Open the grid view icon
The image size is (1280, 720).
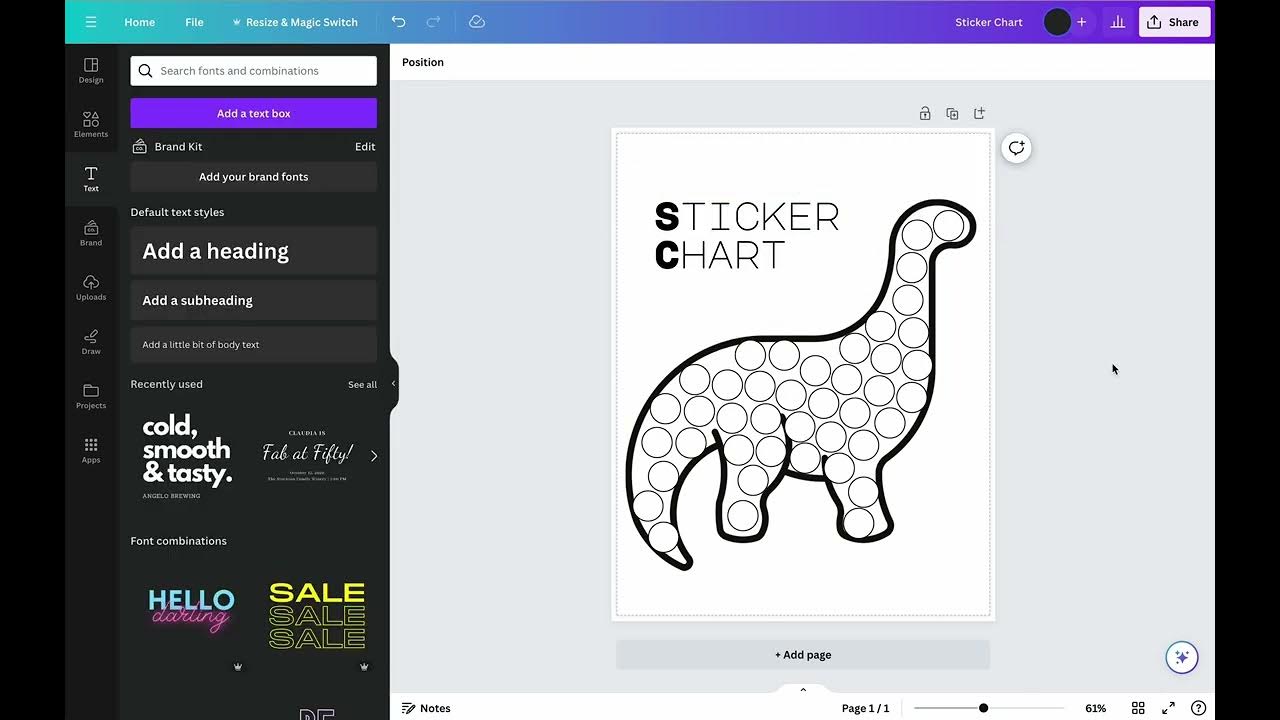[x=1138, y=708]
